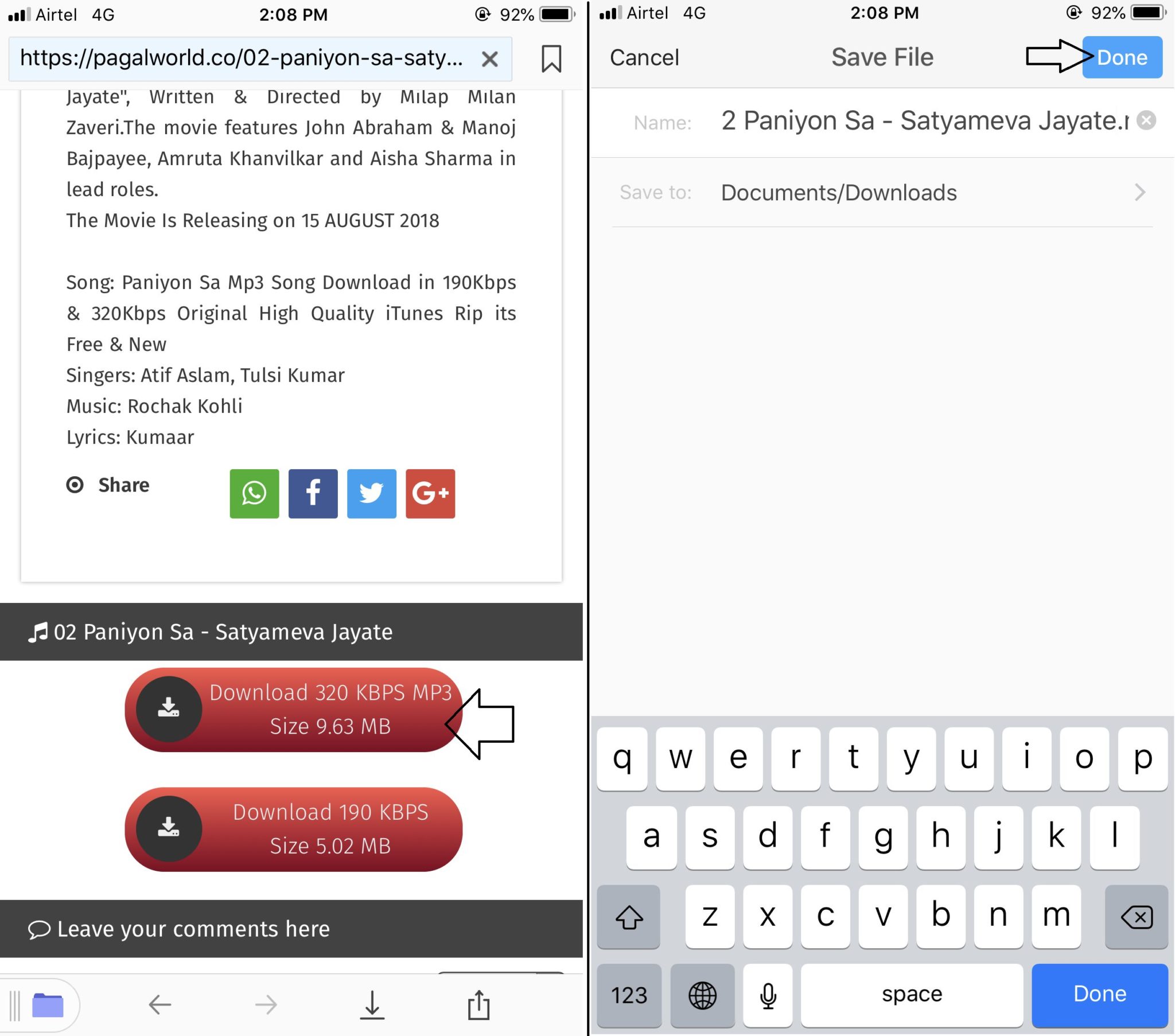The image size is (1175, 1036).
Task: Tap the Share circle bullet icon
Action: pos(75,485)
